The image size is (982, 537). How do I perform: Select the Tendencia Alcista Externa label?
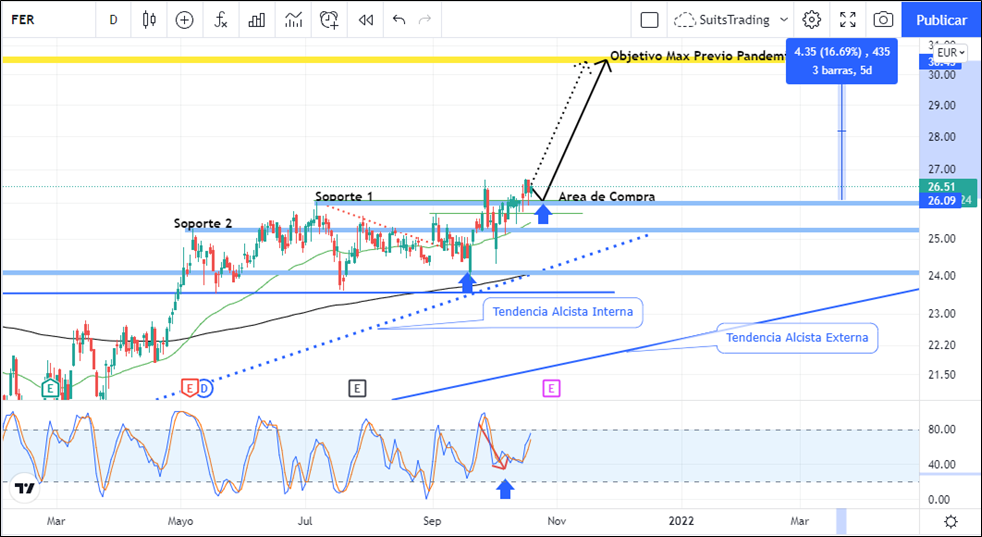[797, 338]
